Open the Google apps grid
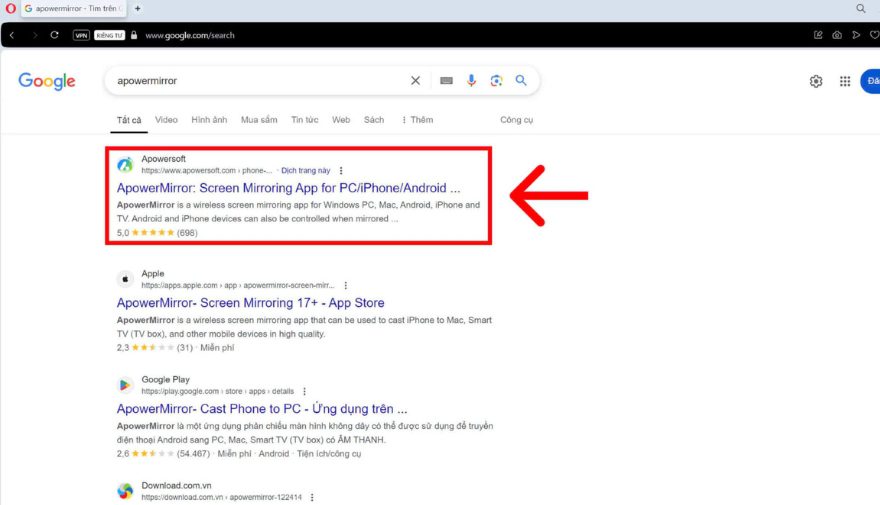This screenshot has height=505, width=880. (845, 82)
